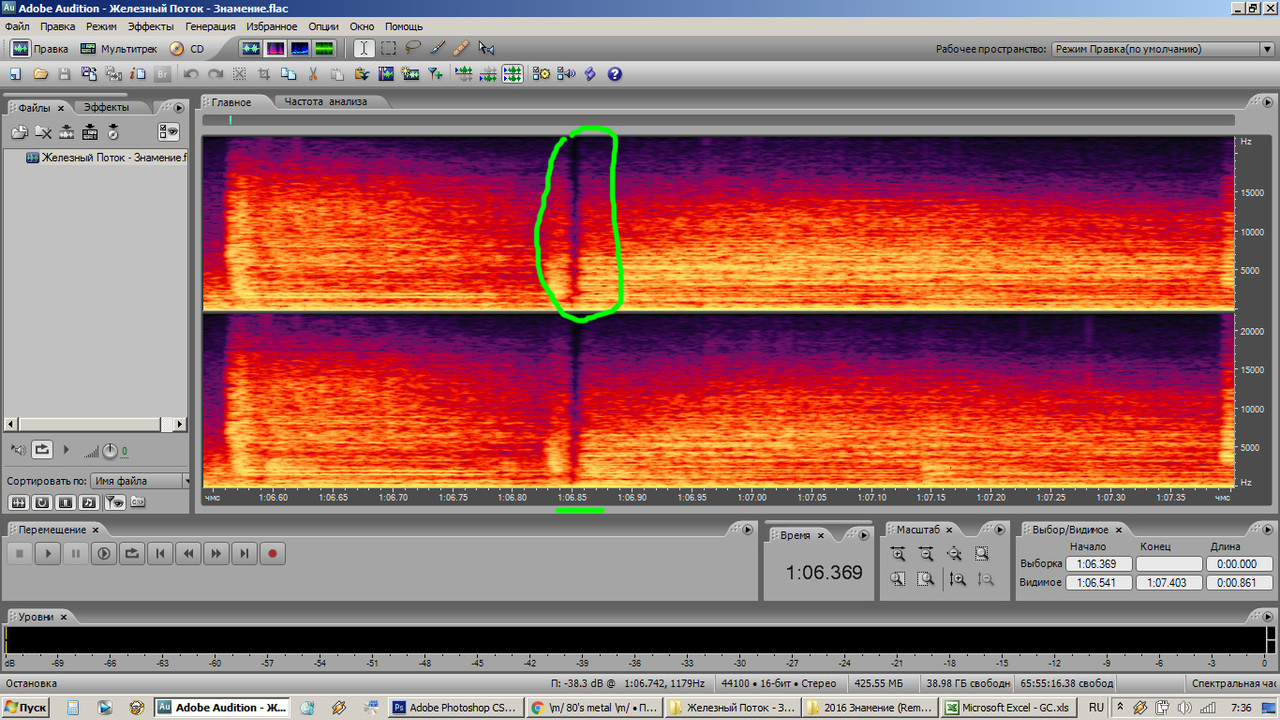The height and width of the screenshot is (720, 1280).
Task: Click the Open file folder icon
Action: [40, 74]
